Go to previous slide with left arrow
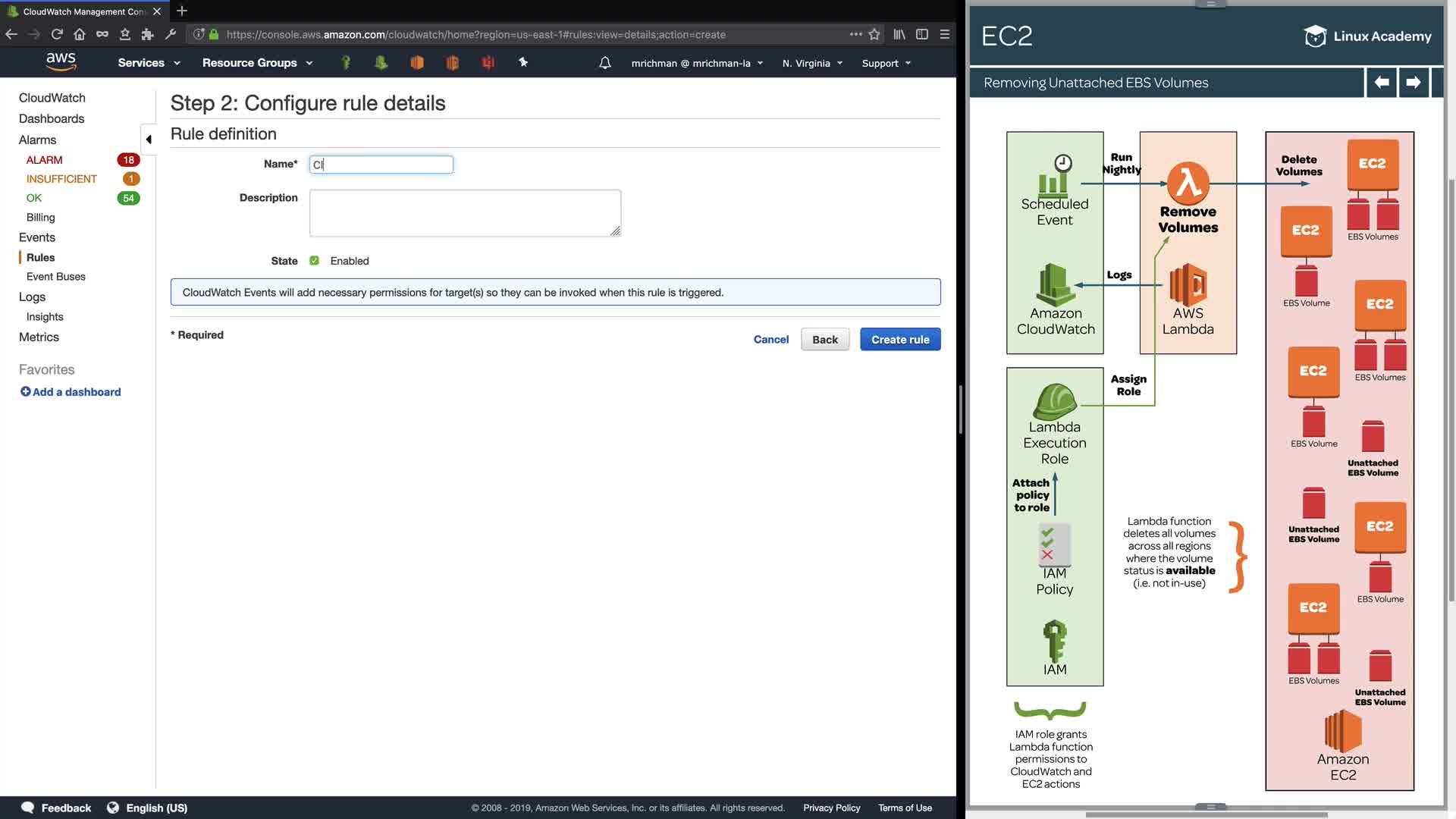Image resolution: width=1456 pixels, height=819 pixels. [x=1382, y=82]
